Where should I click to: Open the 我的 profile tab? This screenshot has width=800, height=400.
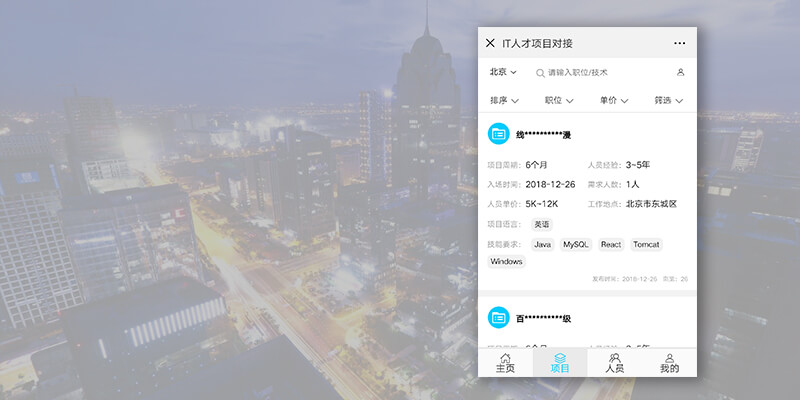[x=669, y=363]
